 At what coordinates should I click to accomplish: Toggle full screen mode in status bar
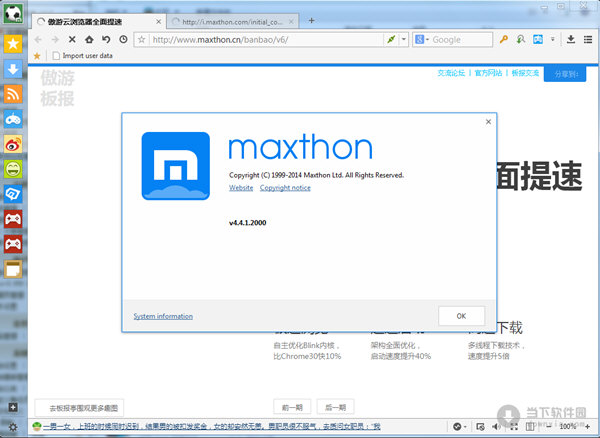pyautogui.click(x=514, y=426)
